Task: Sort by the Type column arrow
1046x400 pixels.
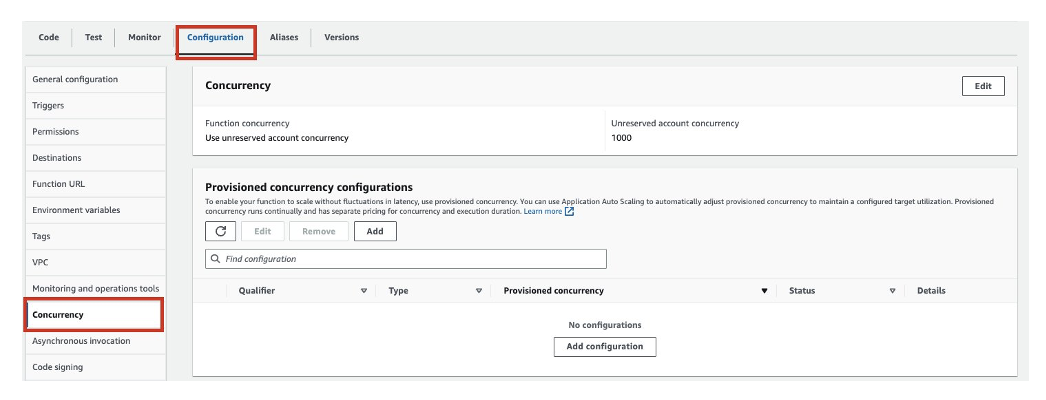Action: click(479, 291)
